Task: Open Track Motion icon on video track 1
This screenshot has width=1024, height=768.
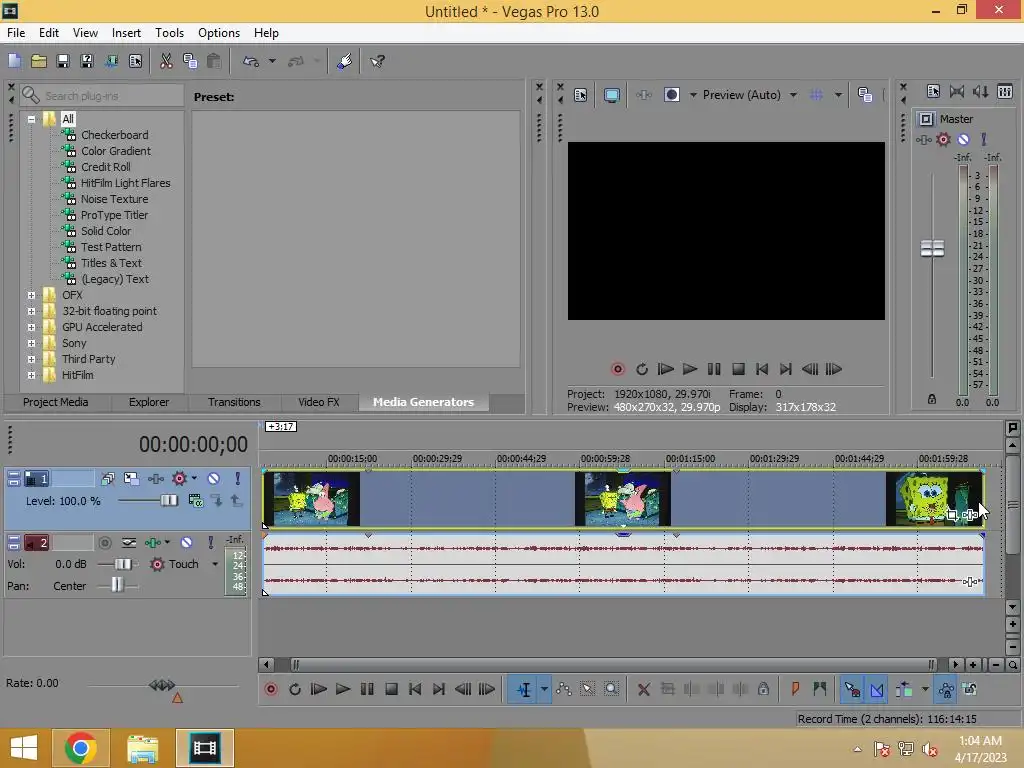Action: tap(131, 479)
